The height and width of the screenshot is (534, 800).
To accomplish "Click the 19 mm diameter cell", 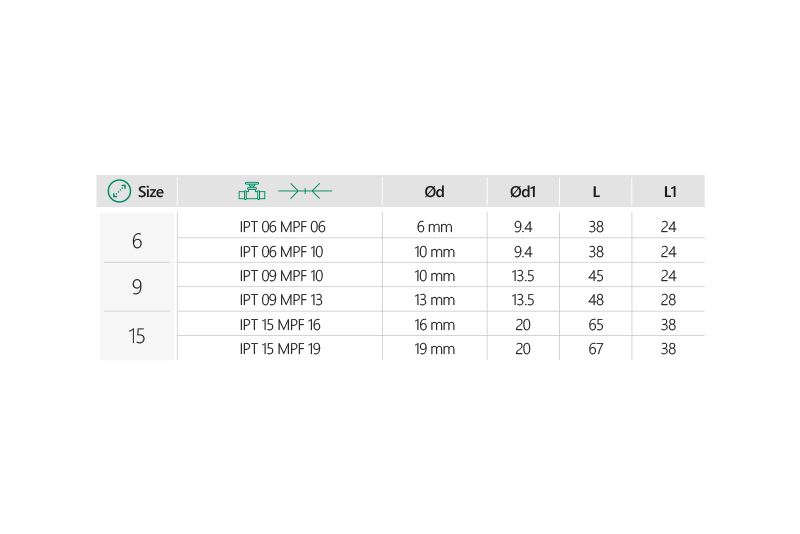I will (434, 348).
